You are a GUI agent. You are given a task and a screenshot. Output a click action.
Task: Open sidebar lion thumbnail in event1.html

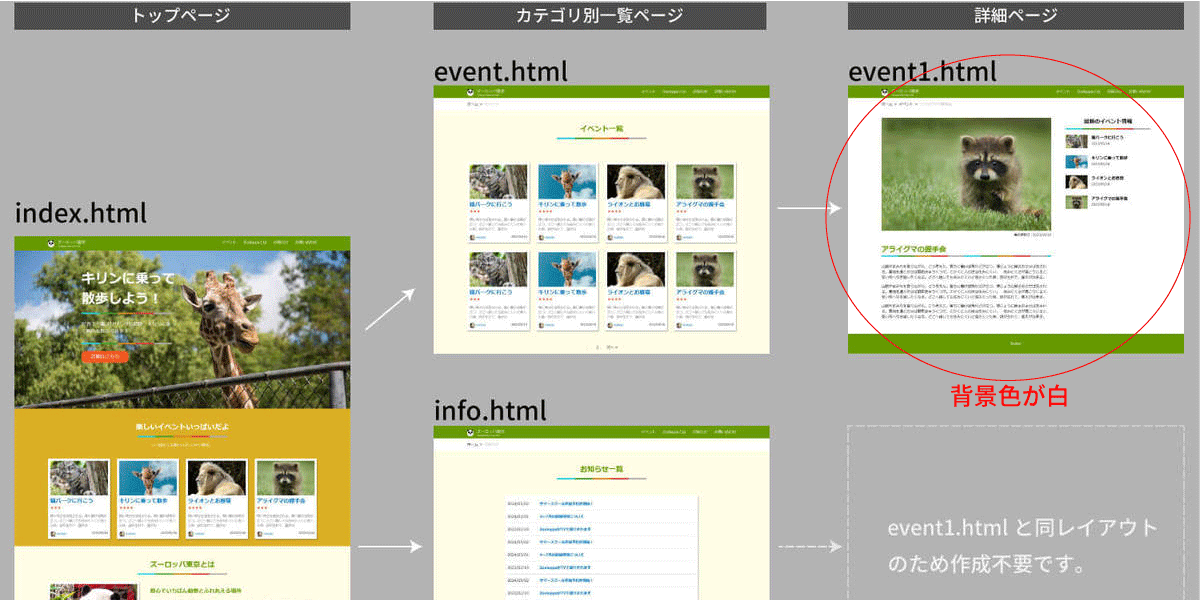coord(1076,182)
